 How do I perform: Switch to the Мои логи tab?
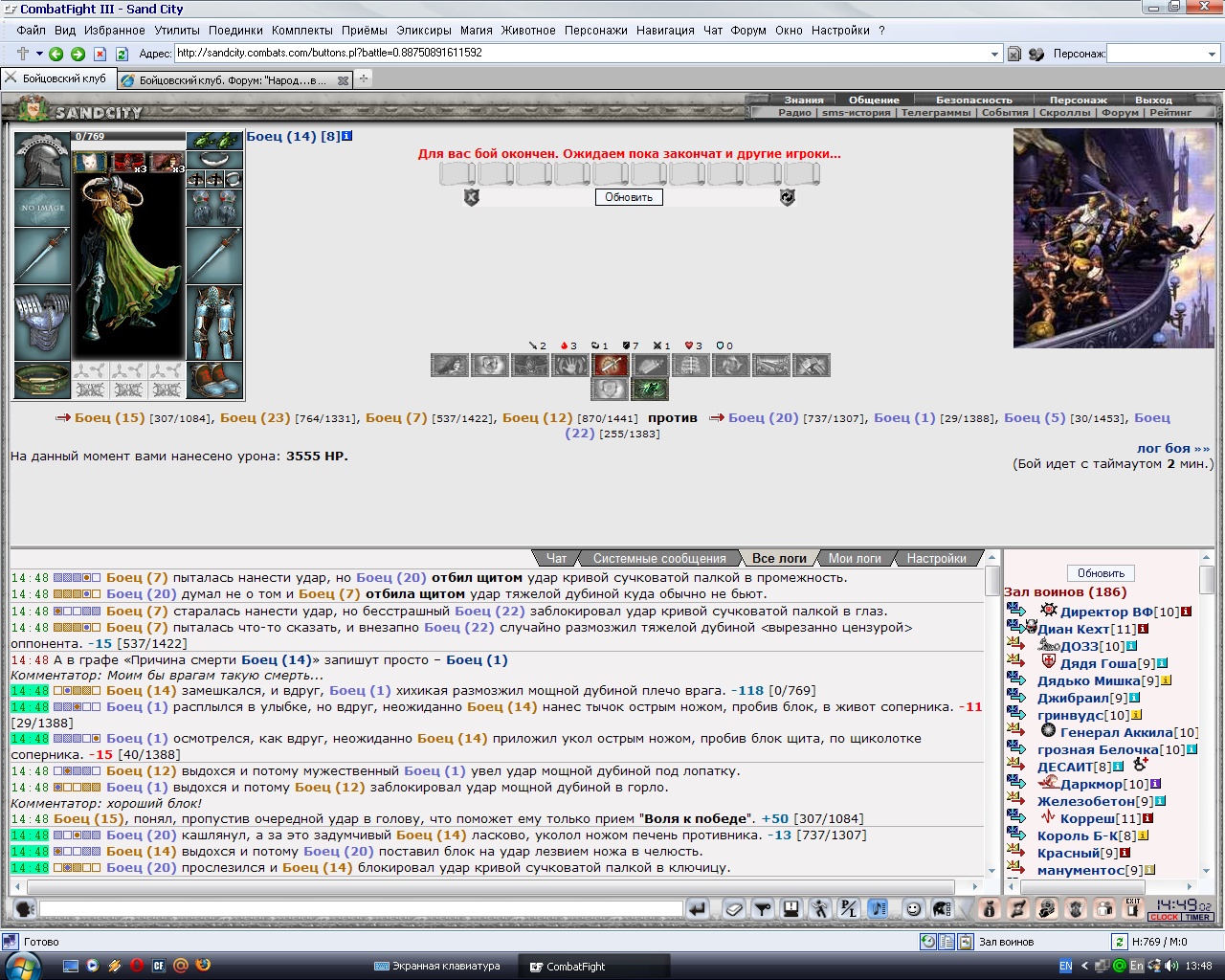point(855,558)
